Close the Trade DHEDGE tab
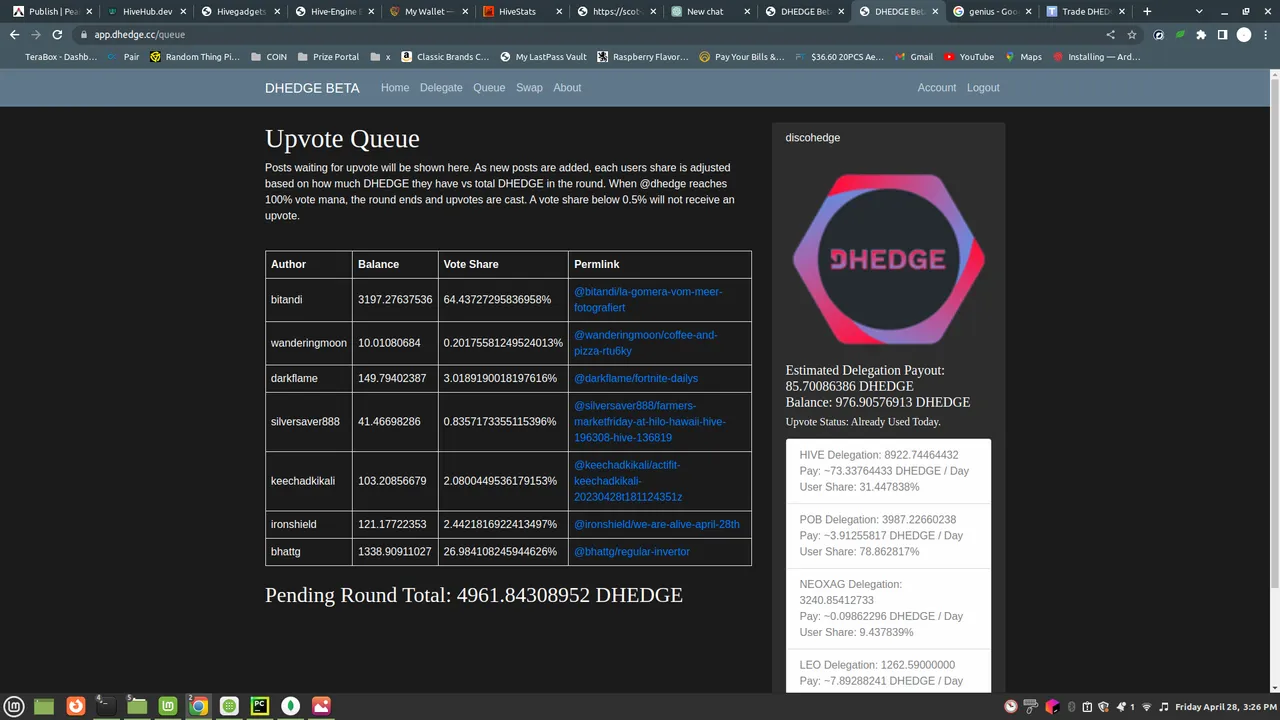 point(1124,12)
